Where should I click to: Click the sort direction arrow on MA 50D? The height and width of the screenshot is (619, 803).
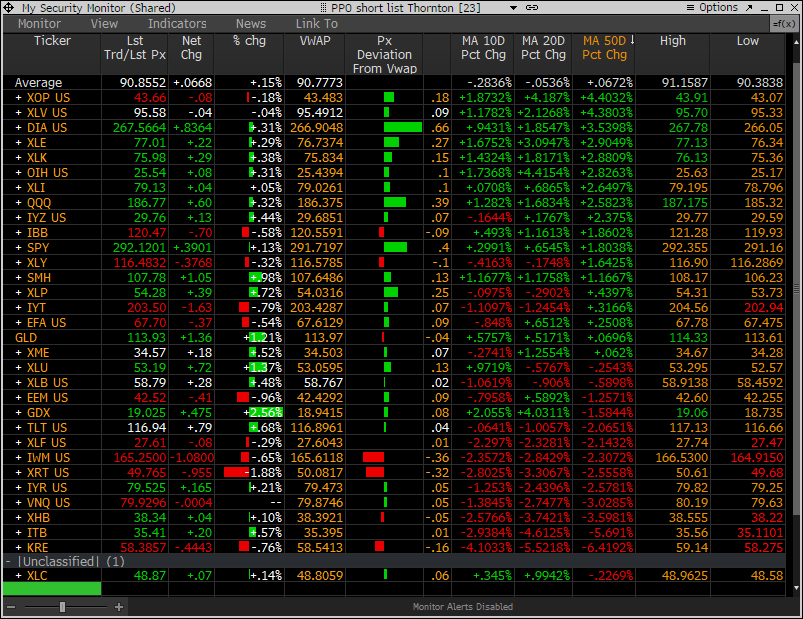pyautogui.click(x=632, y=40)
